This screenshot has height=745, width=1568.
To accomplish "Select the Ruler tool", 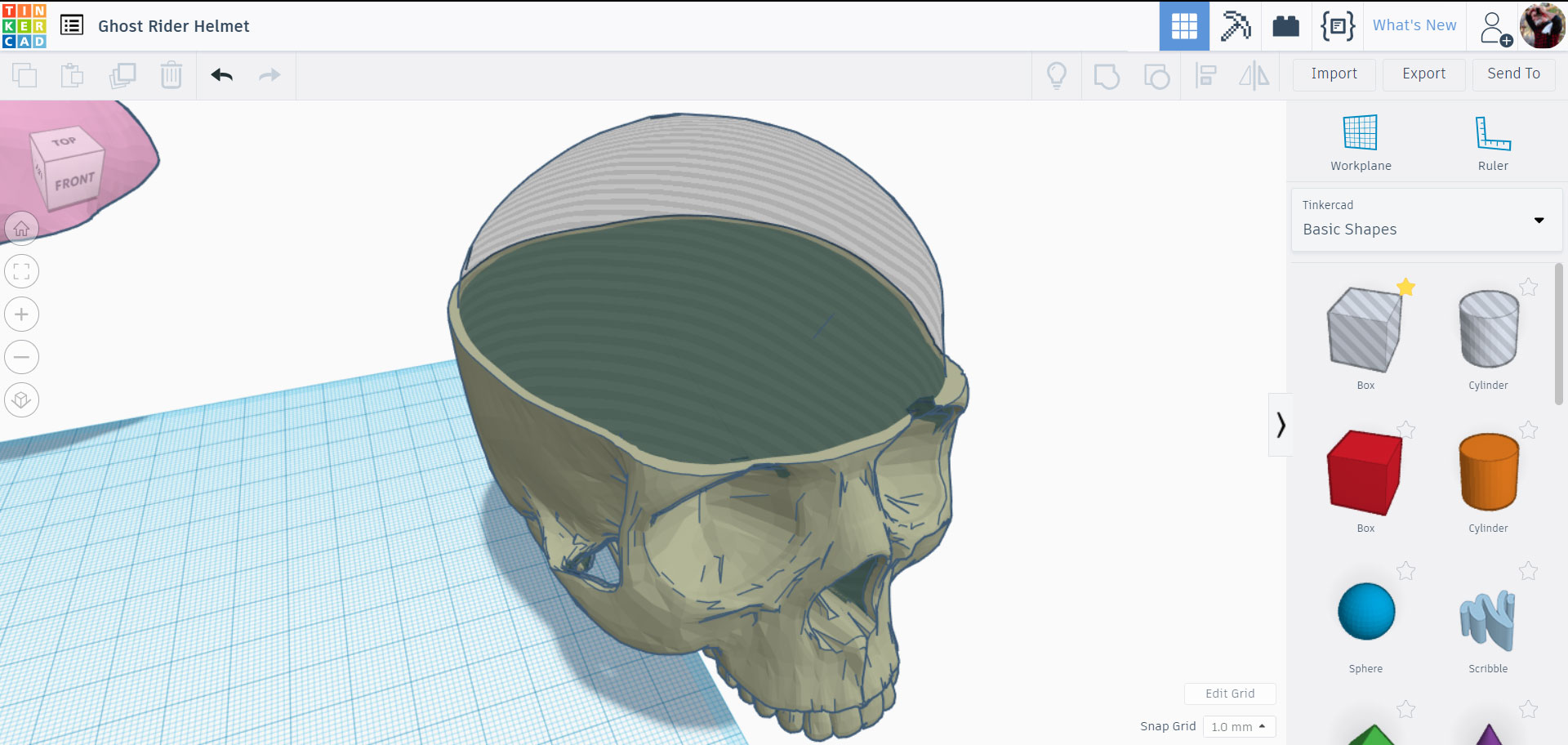I will pyautogui.click(x=1493, y=143).
